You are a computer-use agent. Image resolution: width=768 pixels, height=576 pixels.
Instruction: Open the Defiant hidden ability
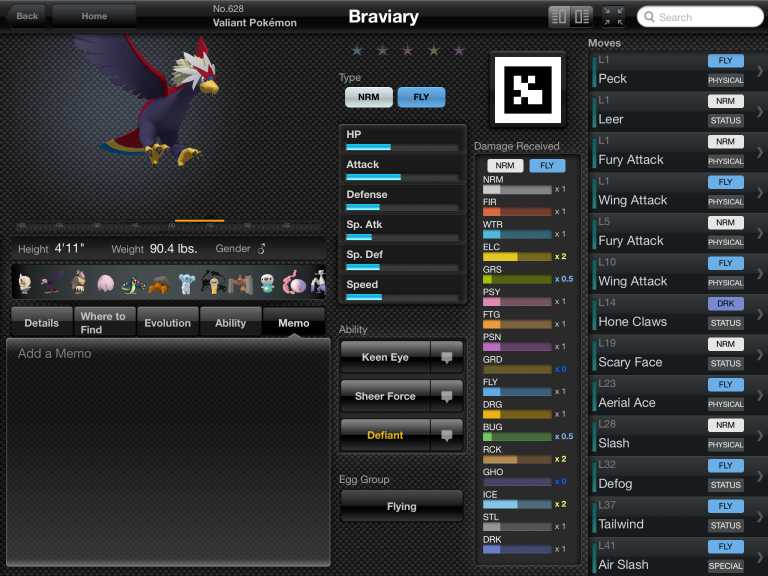[x=385, y=435]
